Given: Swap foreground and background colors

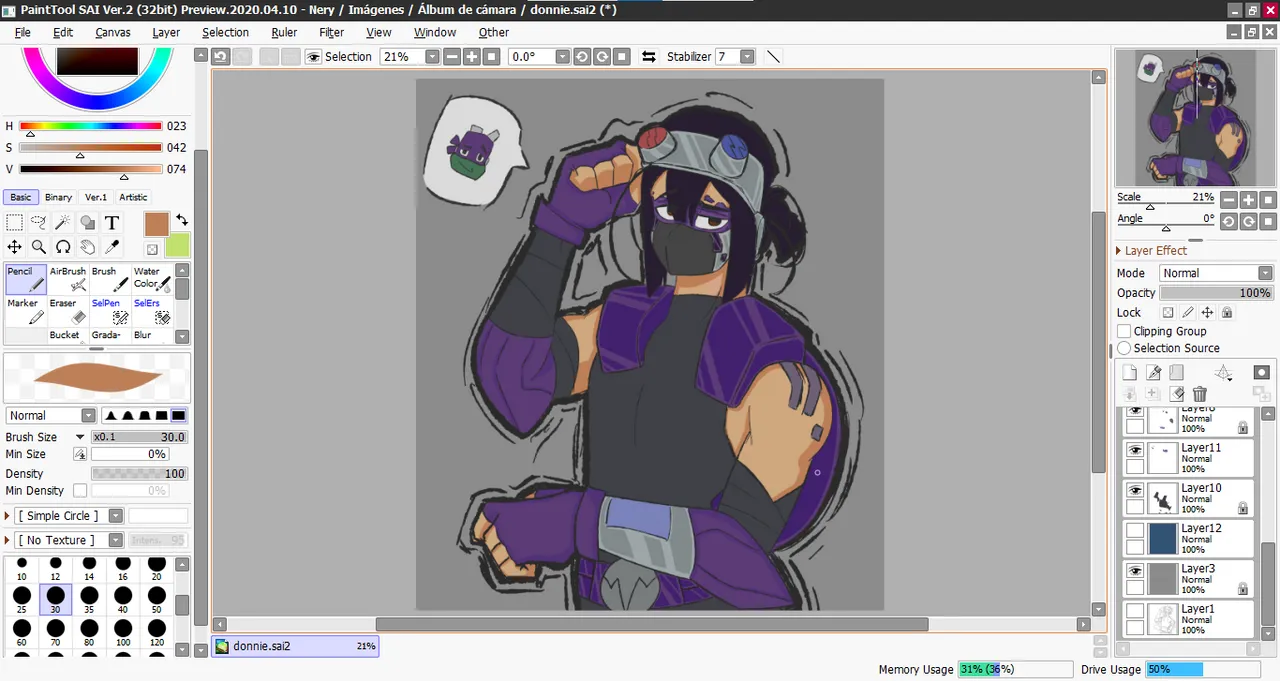Looking at the screenshot, I should (181, 219).
